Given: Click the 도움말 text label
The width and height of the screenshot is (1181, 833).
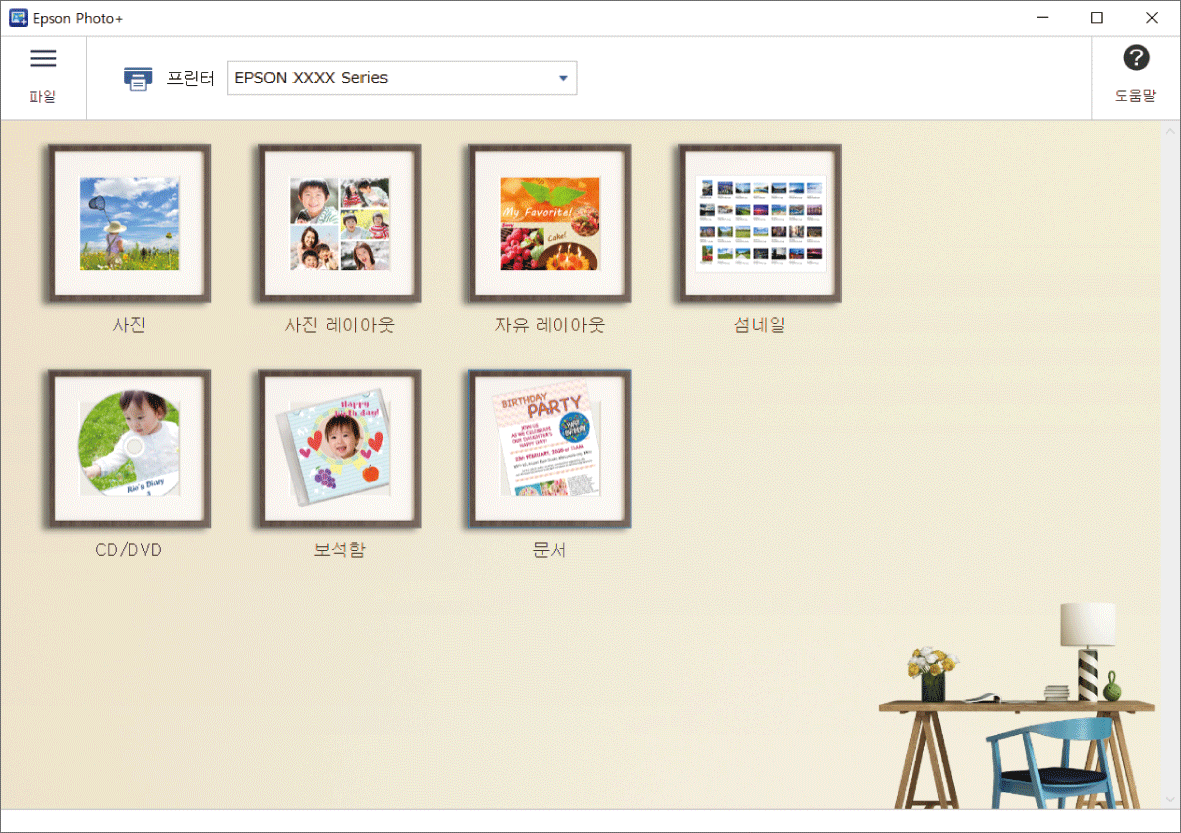Looking at the screenshot, I should [1136, 97].
